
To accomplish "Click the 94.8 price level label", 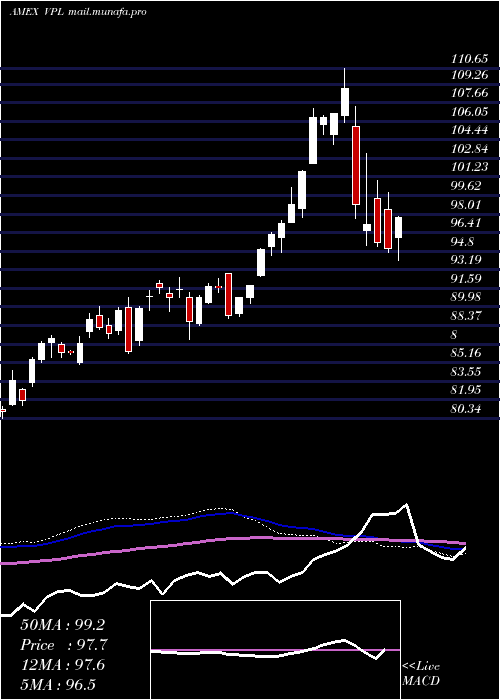I will click(463, 242).
